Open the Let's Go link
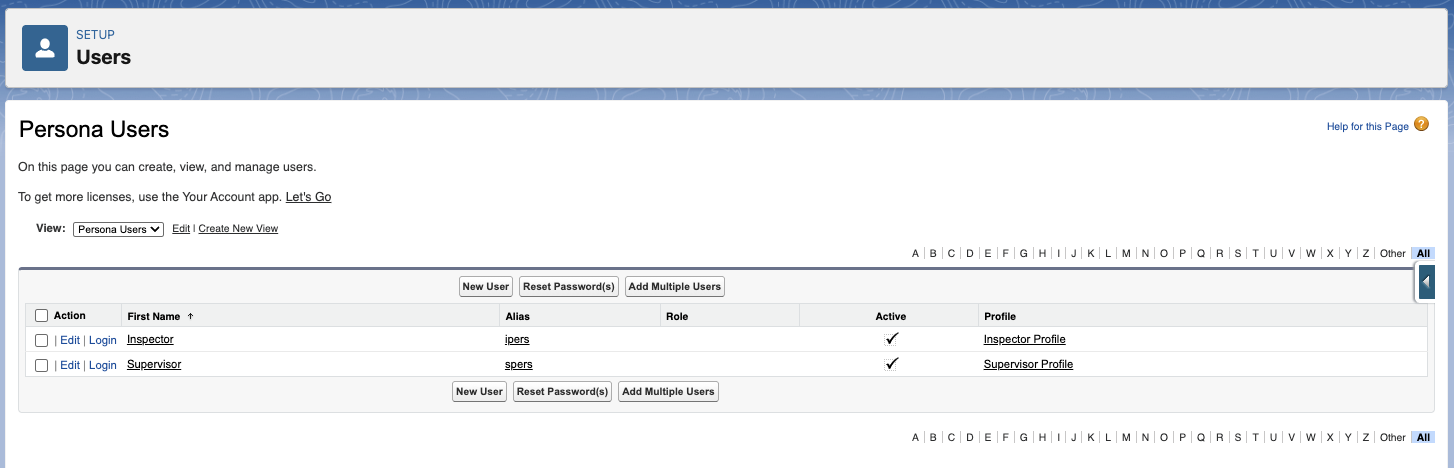This screenshot has height=468, width=1454. point(308,197)
